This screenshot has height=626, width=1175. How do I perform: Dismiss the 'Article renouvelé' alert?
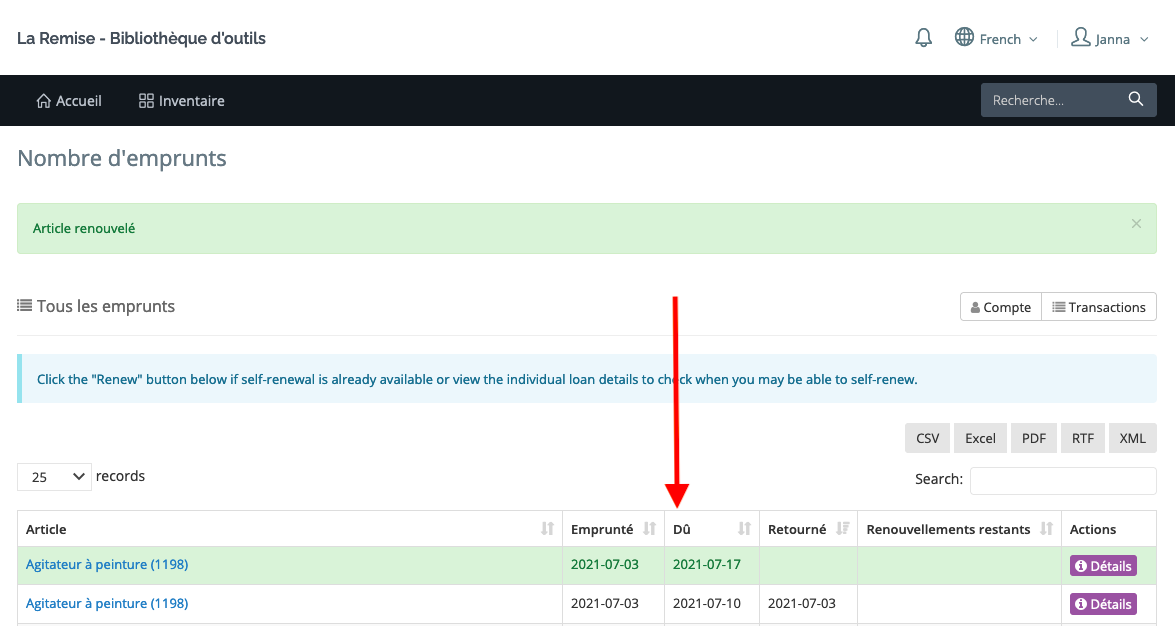(1135, 224)
